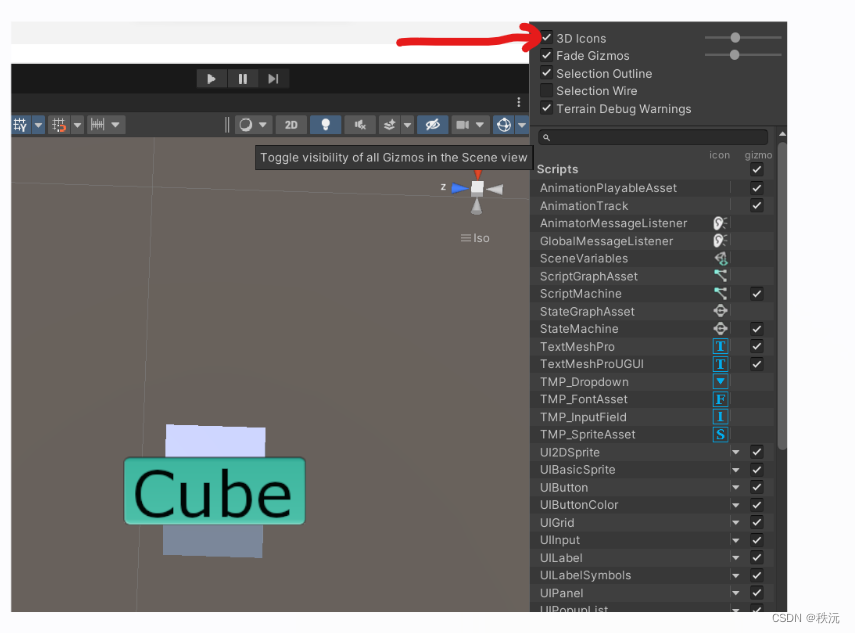Image resolution: width=855 pixels, height=633 pixels.
Task: Toggle the 3D Icons checkbox
Action: [x=546, y=38]
